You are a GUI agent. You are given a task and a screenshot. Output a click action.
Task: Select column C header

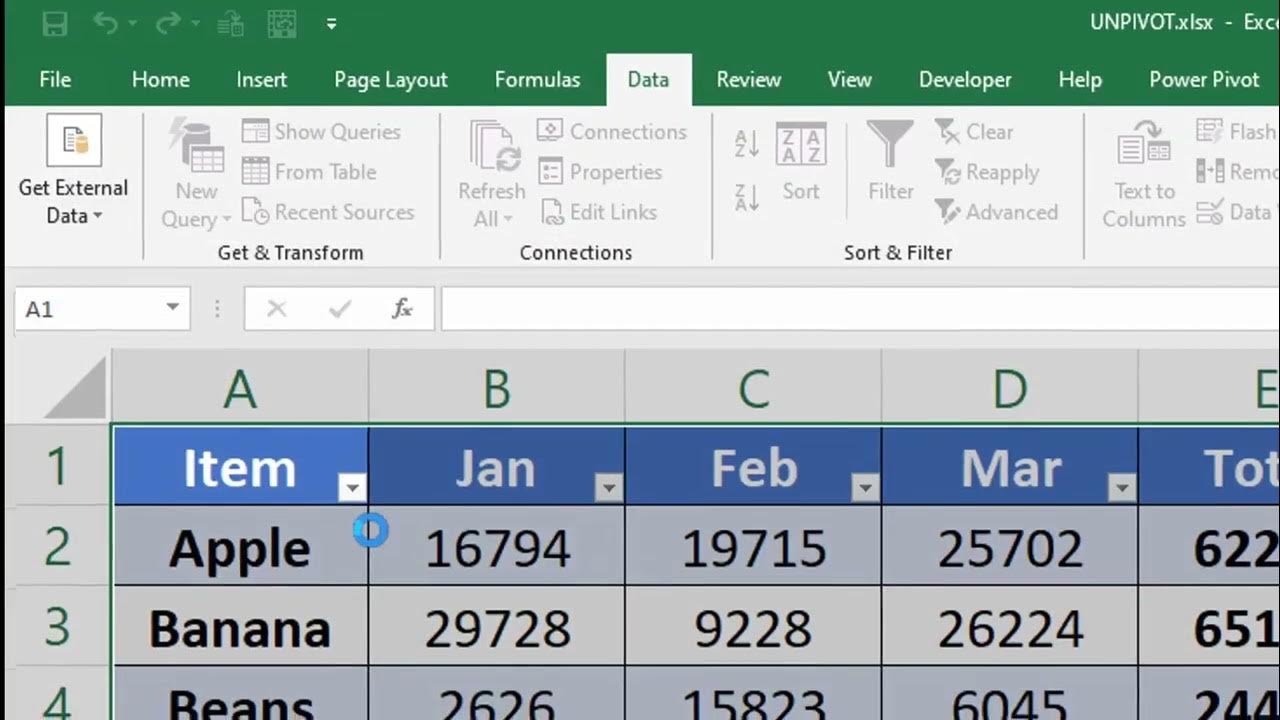point(753,388)
